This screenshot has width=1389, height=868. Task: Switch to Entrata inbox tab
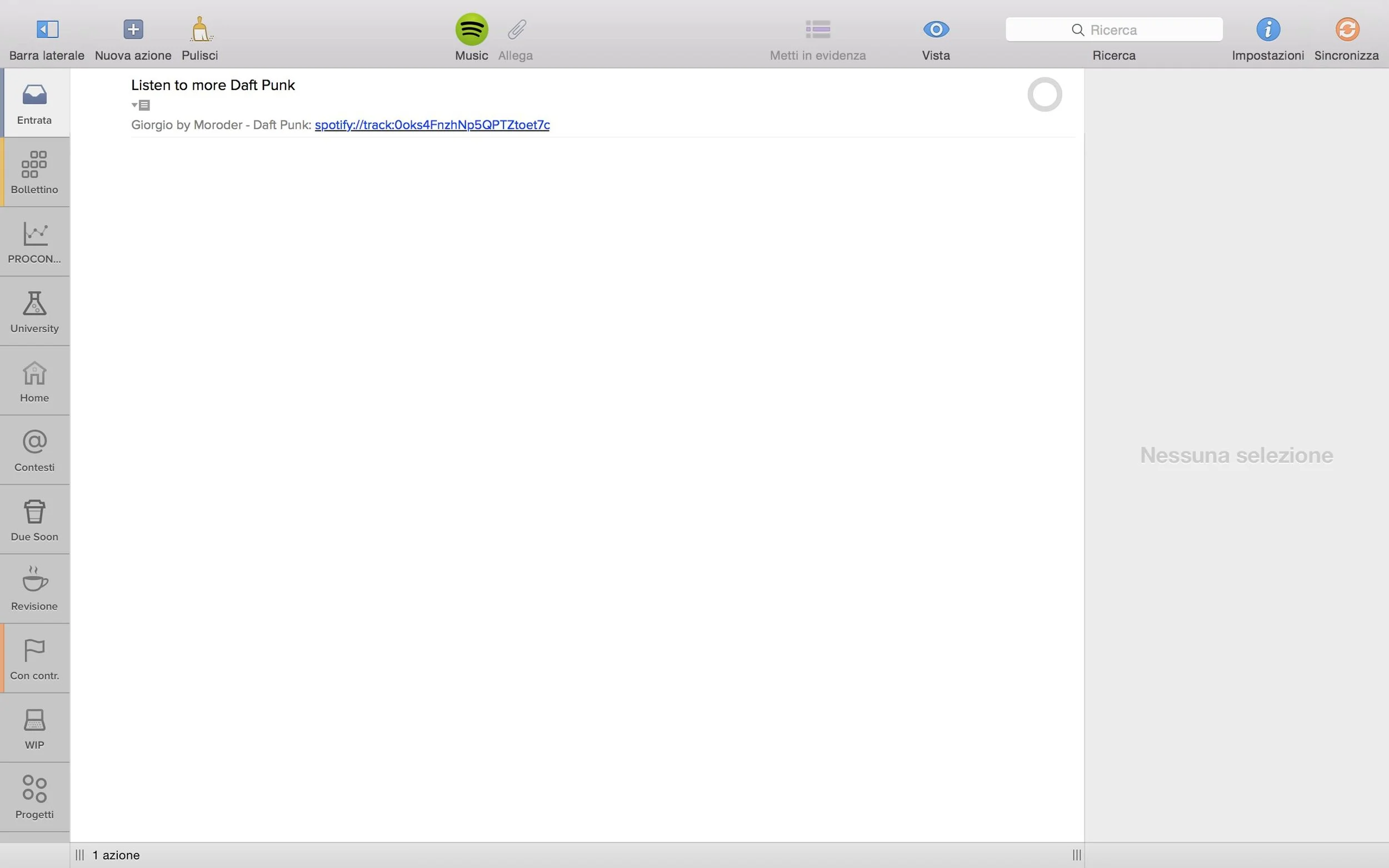(35, 103)
